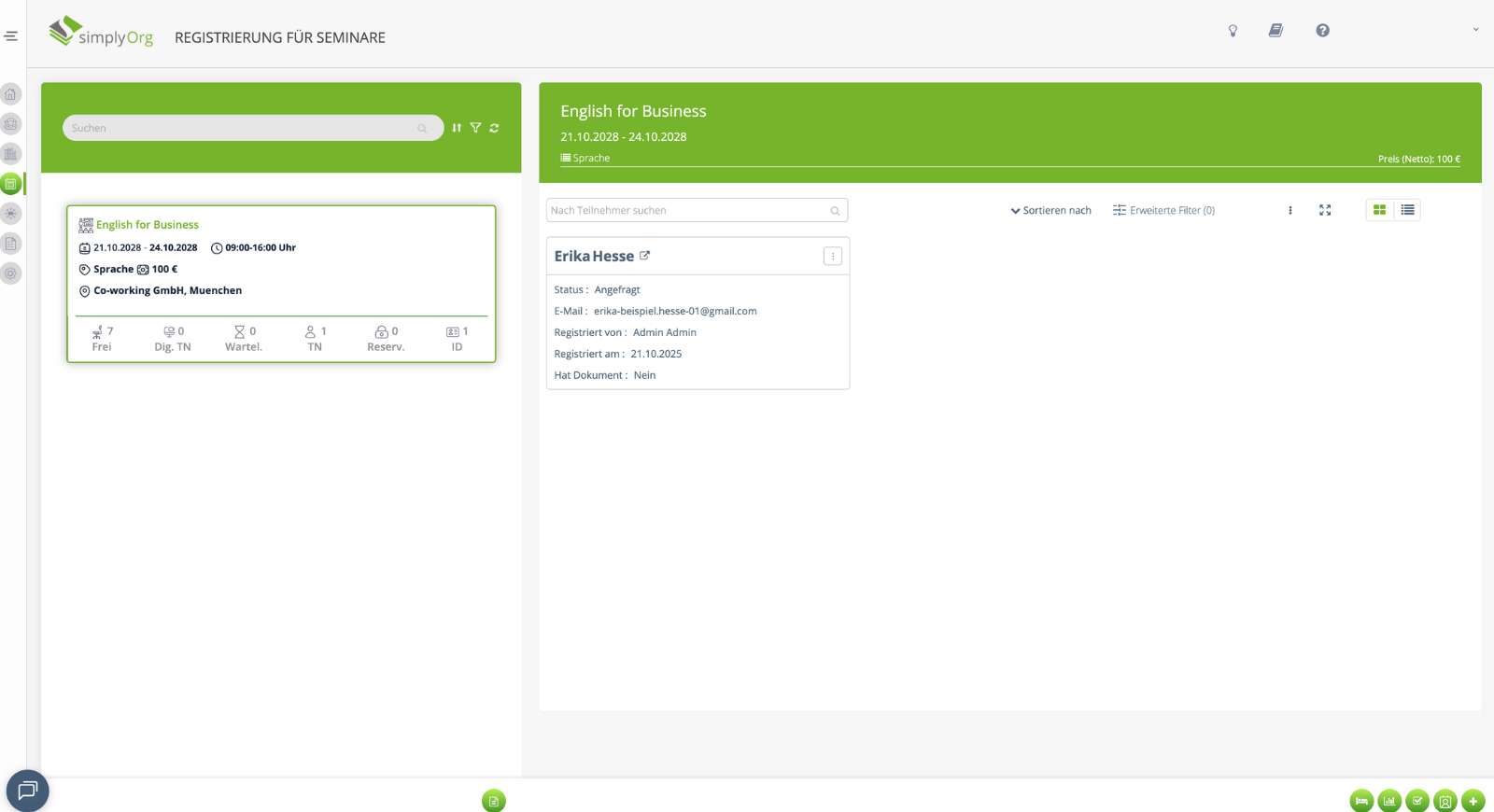Screen dimensions: 1494x812
Task: Open Erika Hesse participant profile link
Action: pyautogui.click(x=644, y=256)
